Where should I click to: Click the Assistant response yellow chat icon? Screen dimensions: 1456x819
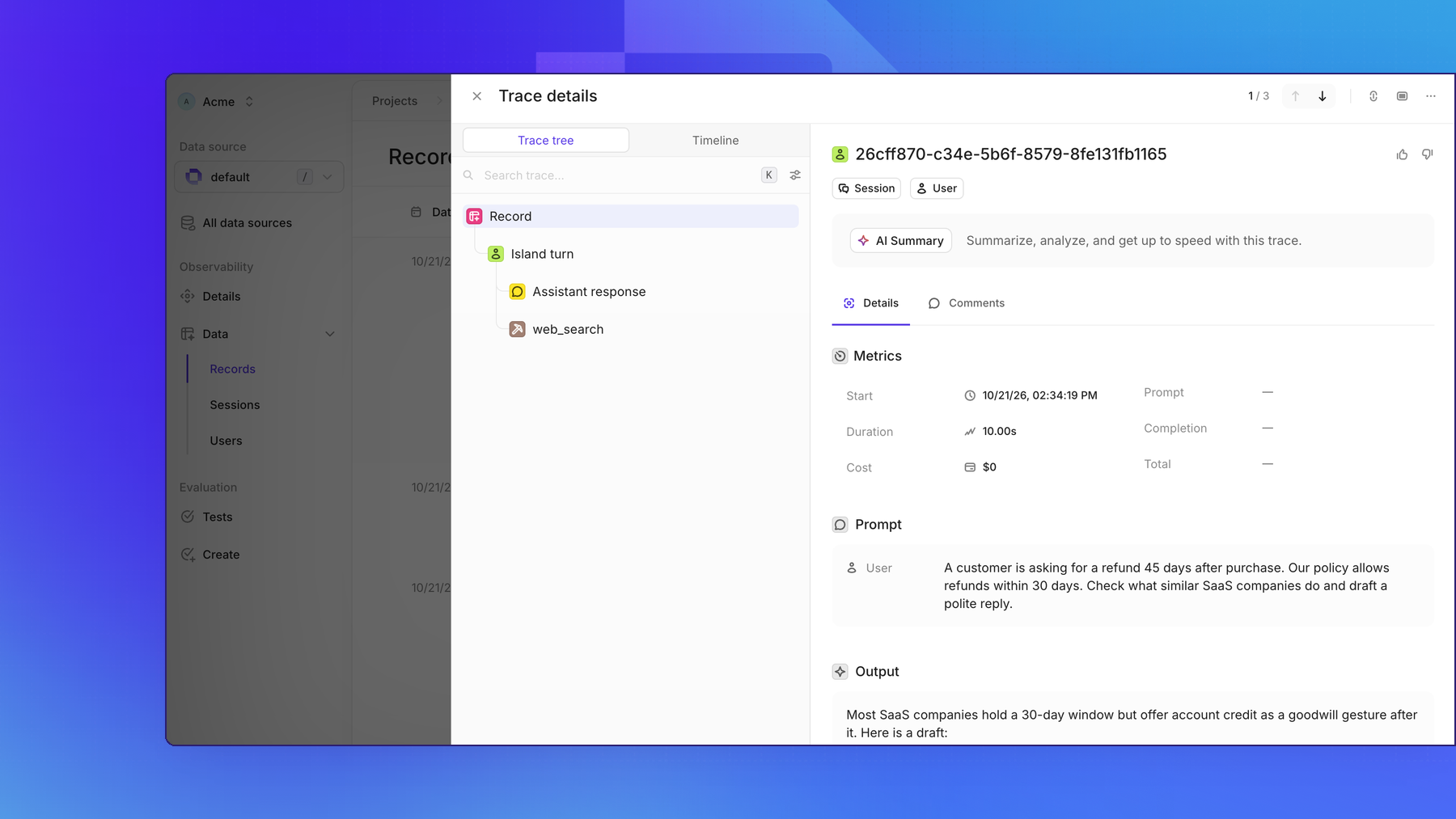point(518,292)
